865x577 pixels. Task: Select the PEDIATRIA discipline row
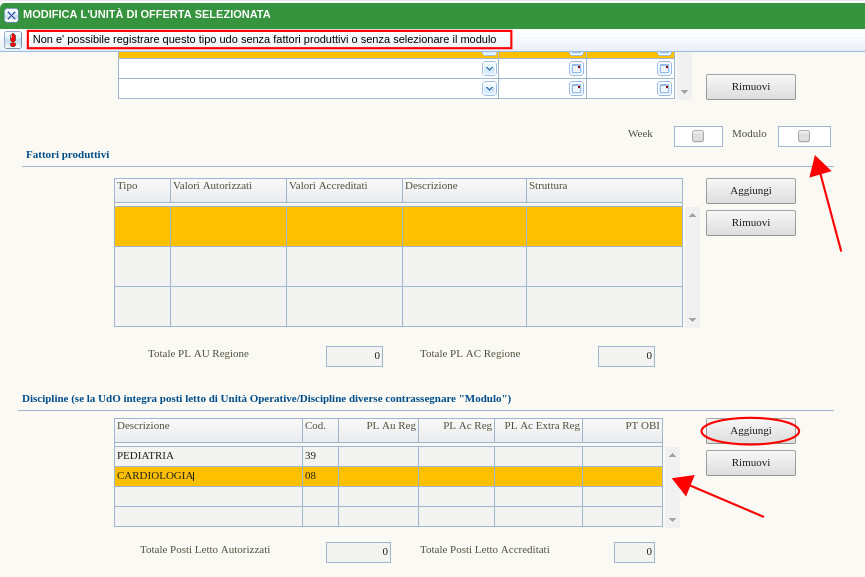[x=208, y=456]
